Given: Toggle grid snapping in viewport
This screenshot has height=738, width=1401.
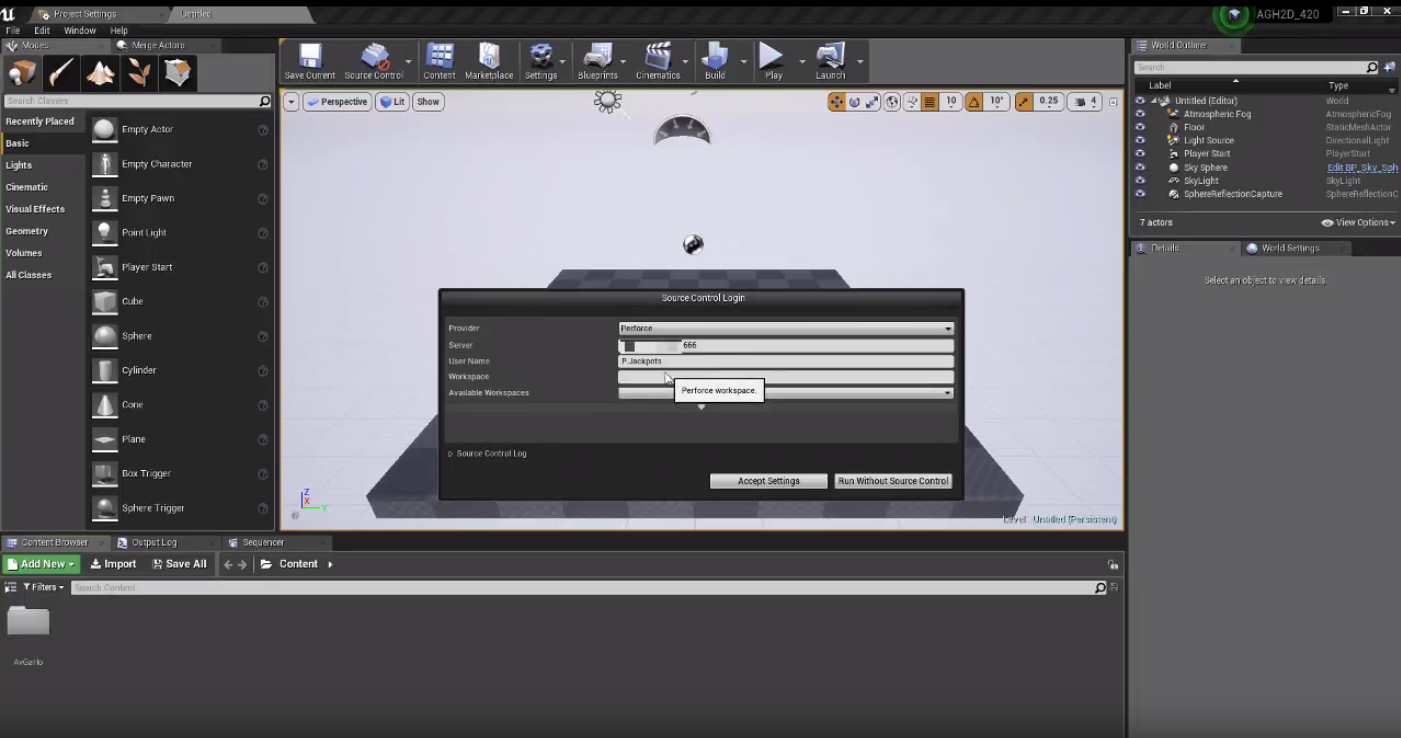Looking at the screenshot, I should coord(930,102).
